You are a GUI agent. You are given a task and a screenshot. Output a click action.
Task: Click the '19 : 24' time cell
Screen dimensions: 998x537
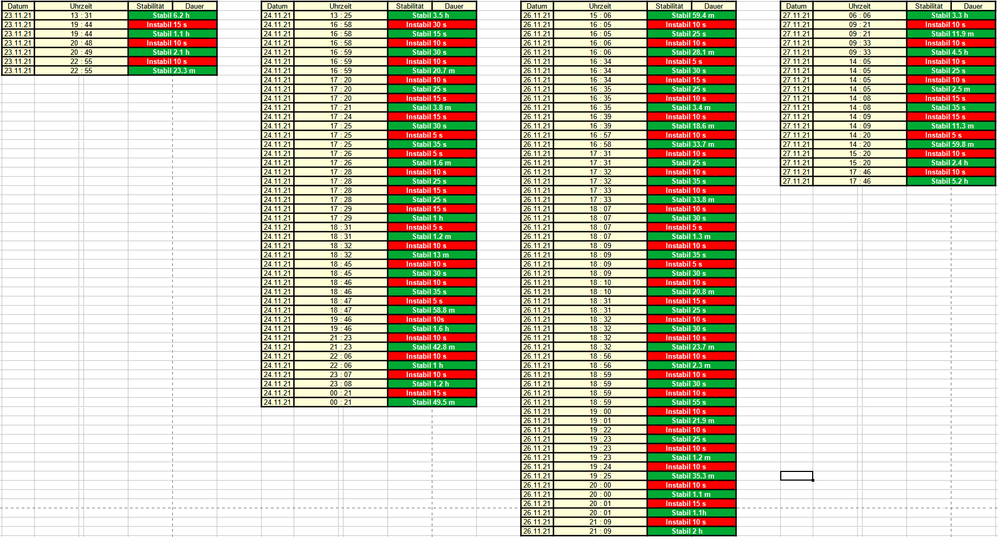tap(600, 466)
